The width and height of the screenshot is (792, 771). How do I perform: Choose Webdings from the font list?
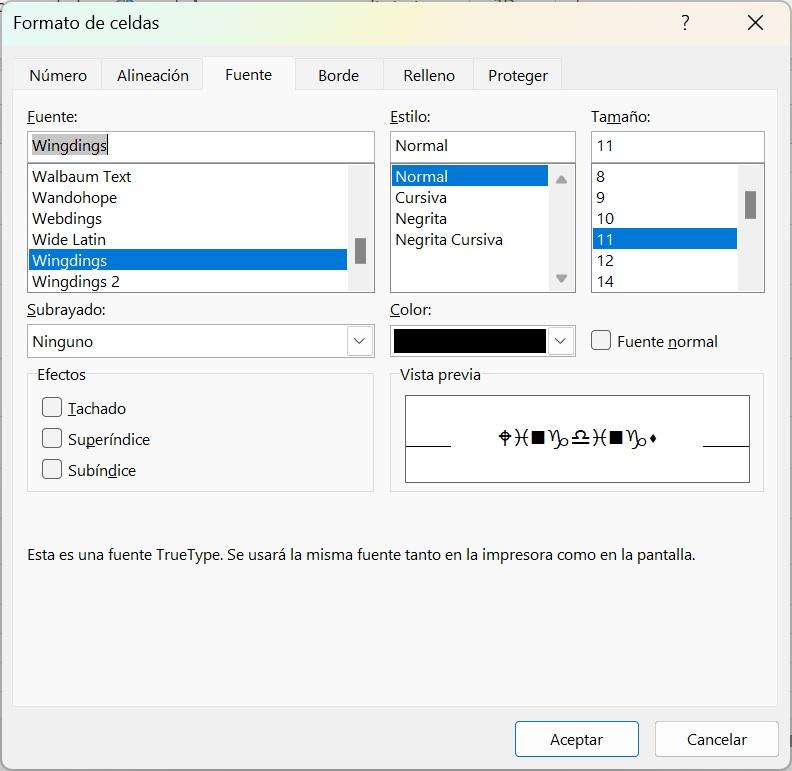[67, 219]
